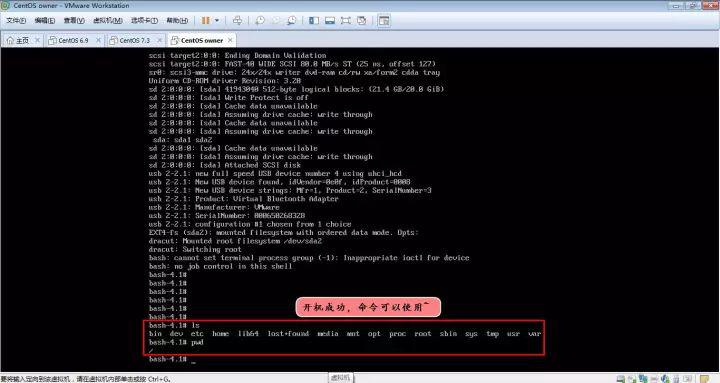Switch to the 主页 home tab
Viewport: 720px width, 383px height.
click(x=18, y=40)
